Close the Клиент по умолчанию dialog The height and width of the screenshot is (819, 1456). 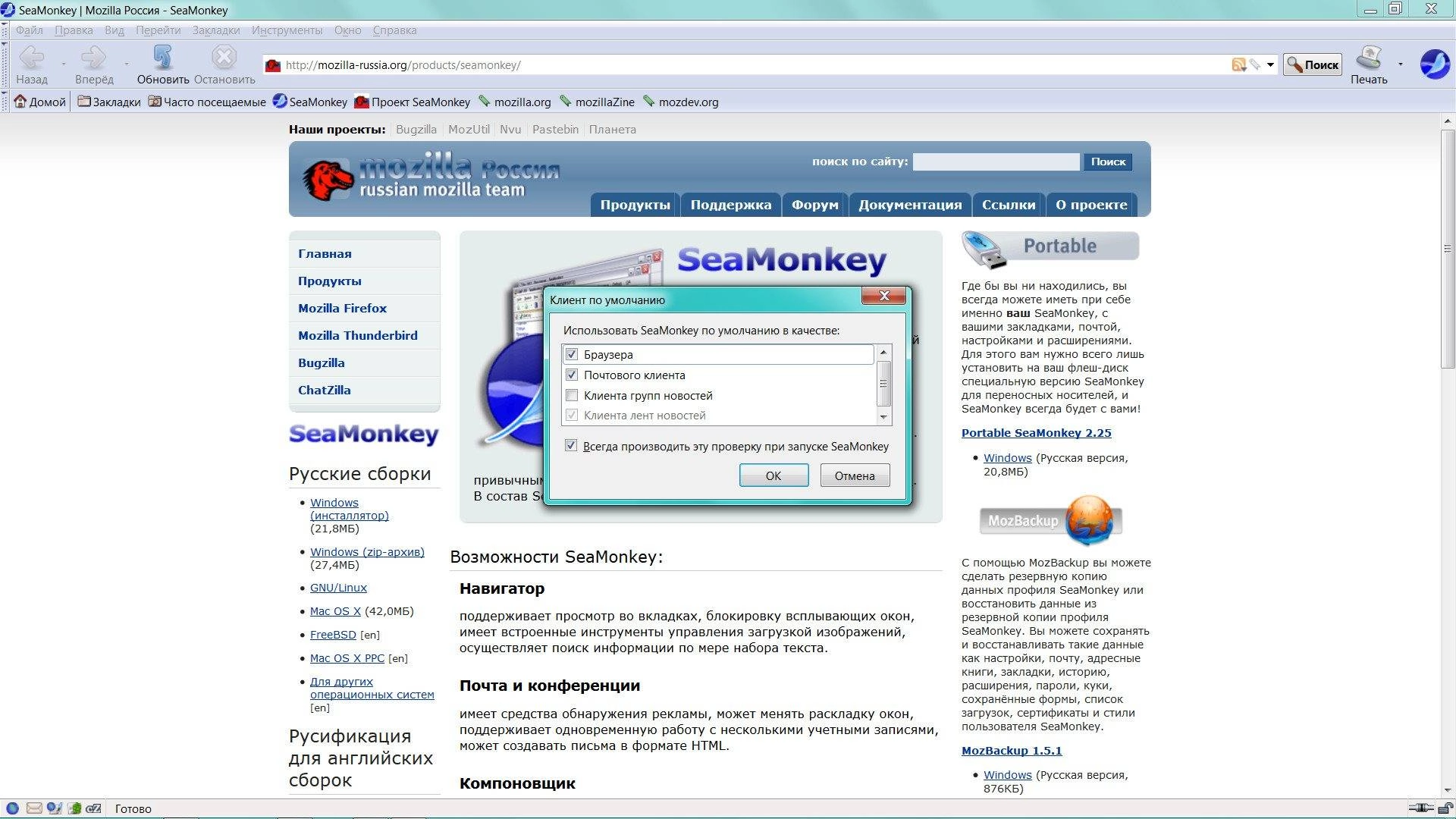point(883,296)
